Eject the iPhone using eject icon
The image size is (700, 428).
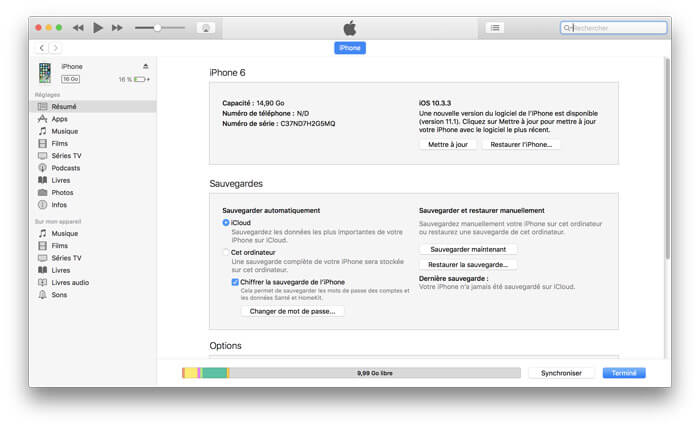coord(146,66)
